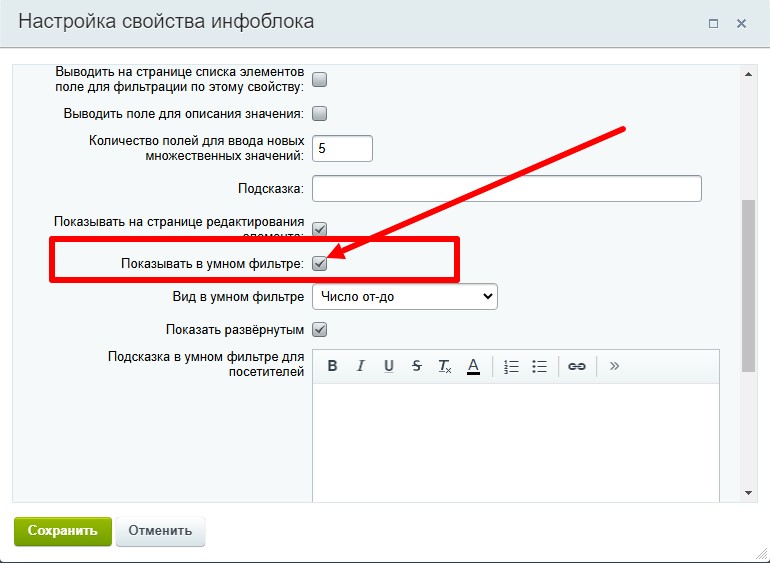This screenshot has width=770, height=563.
Task: Click the scrollbar down arrow
Action: (748, 493)
